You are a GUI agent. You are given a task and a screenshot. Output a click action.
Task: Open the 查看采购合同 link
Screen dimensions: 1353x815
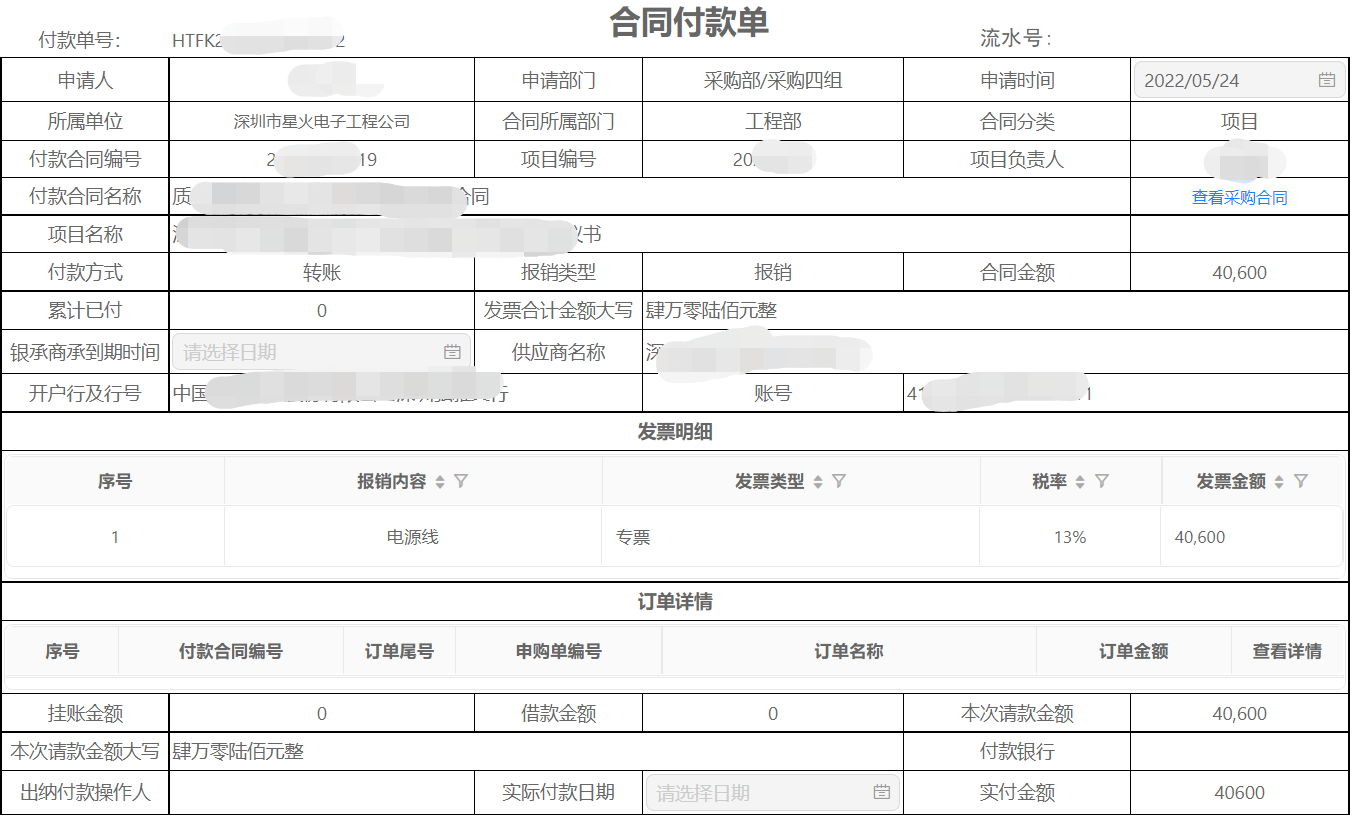(x=1239, y=198)
